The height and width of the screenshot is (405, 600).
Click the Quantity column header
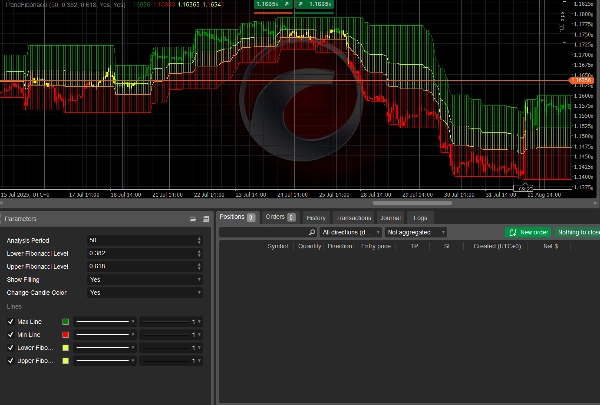pyautogui.click(x=310, y=246)
